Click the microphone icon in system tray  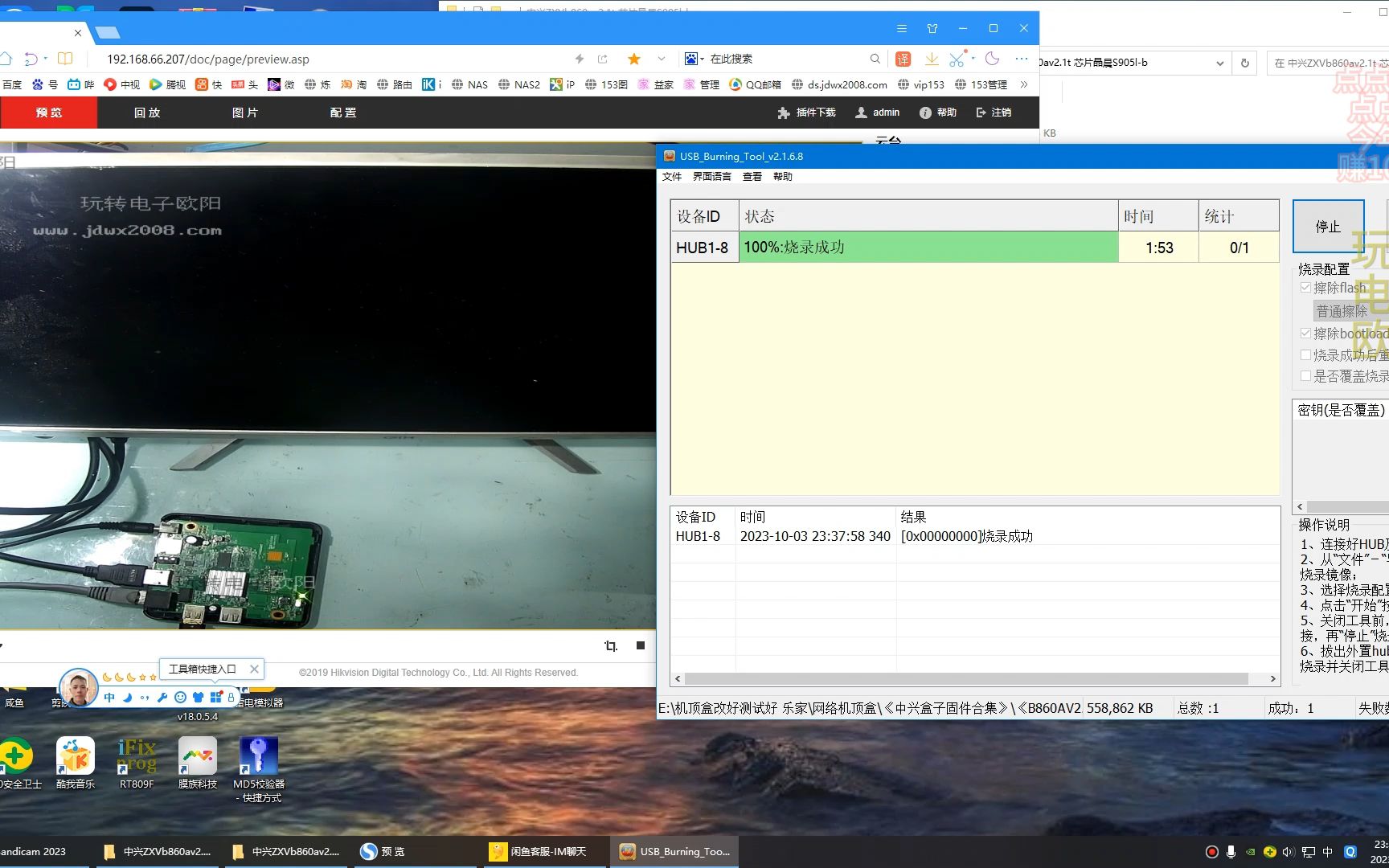click(1231, 852)
